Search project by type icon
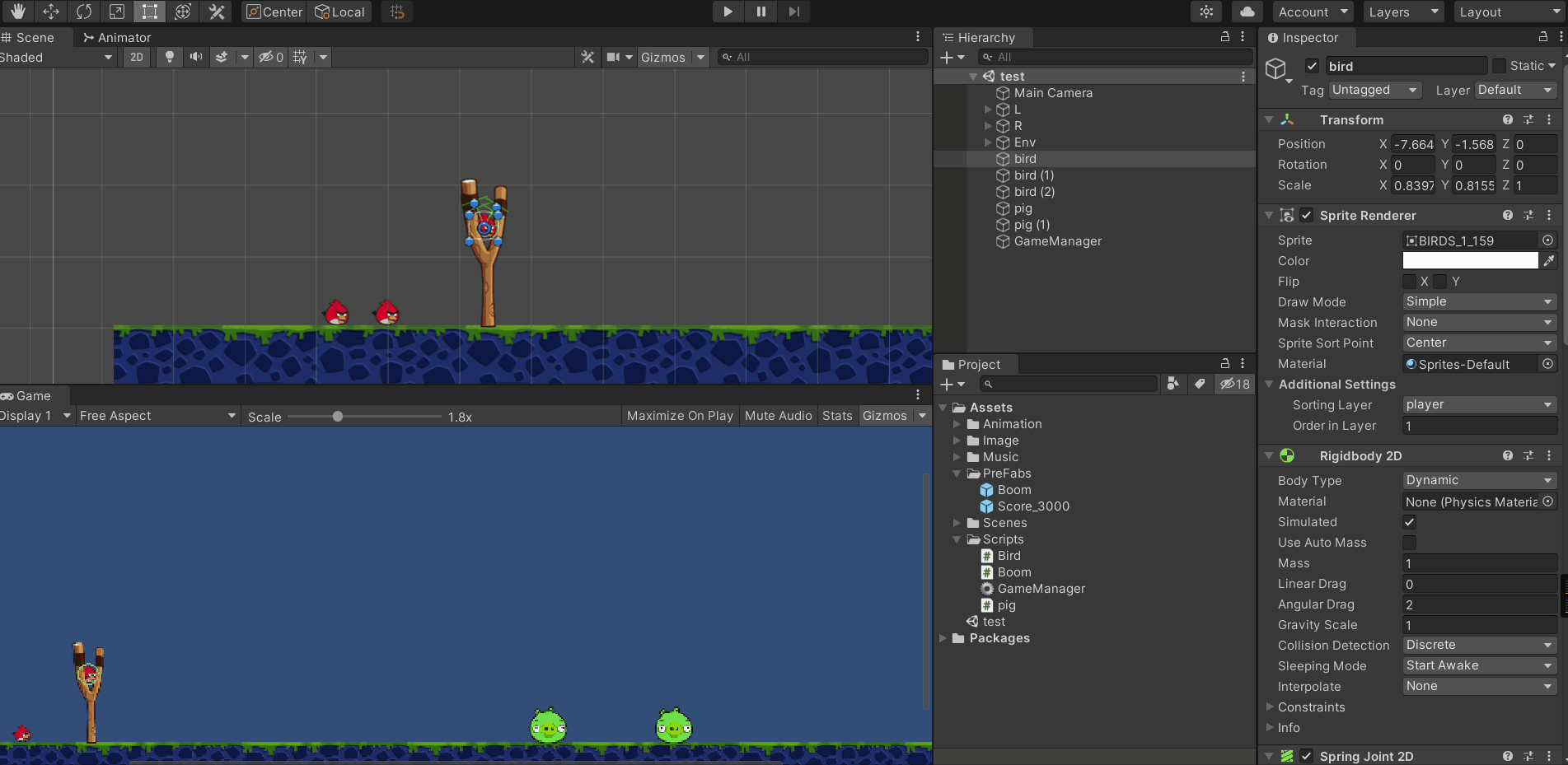Screen dimensions: 1568x765 click(x=1173, y=384)
